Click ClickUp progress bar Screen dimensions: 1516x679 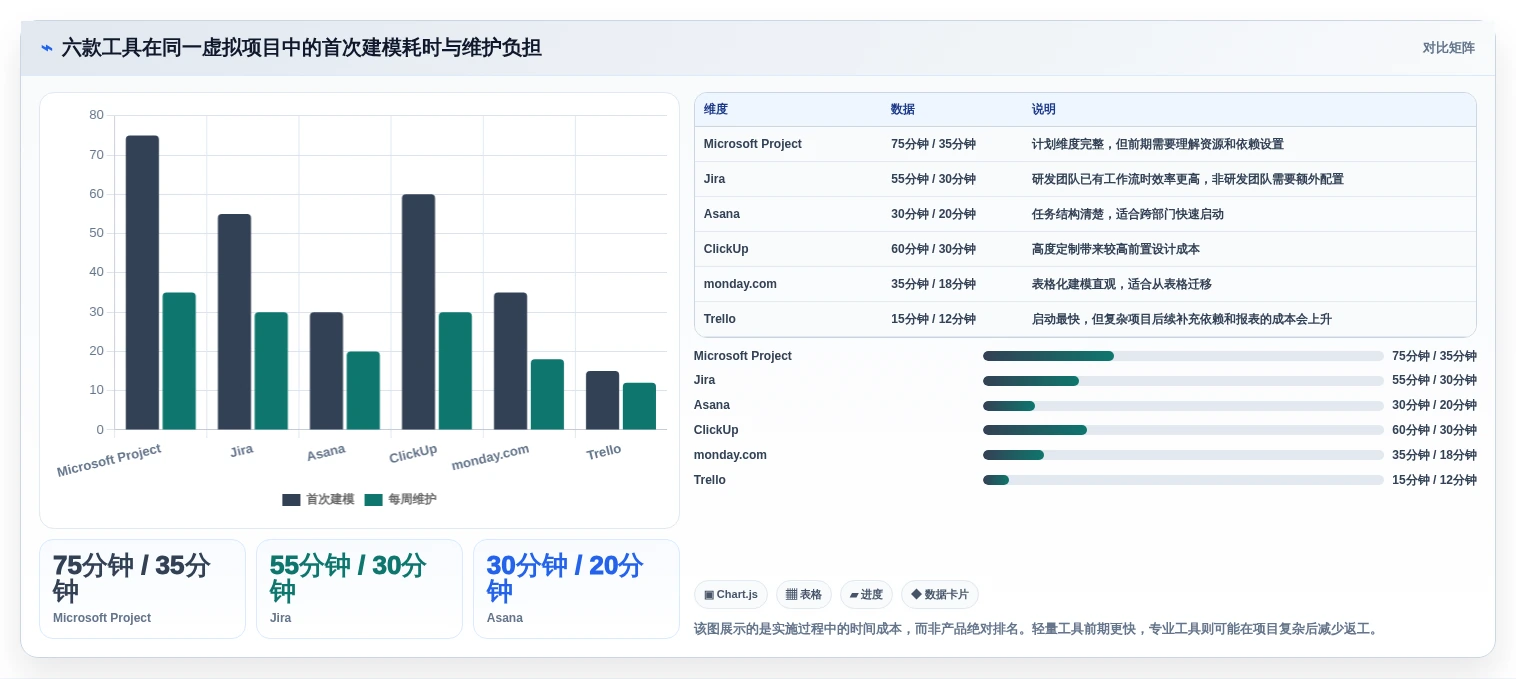coord(1183,430)
